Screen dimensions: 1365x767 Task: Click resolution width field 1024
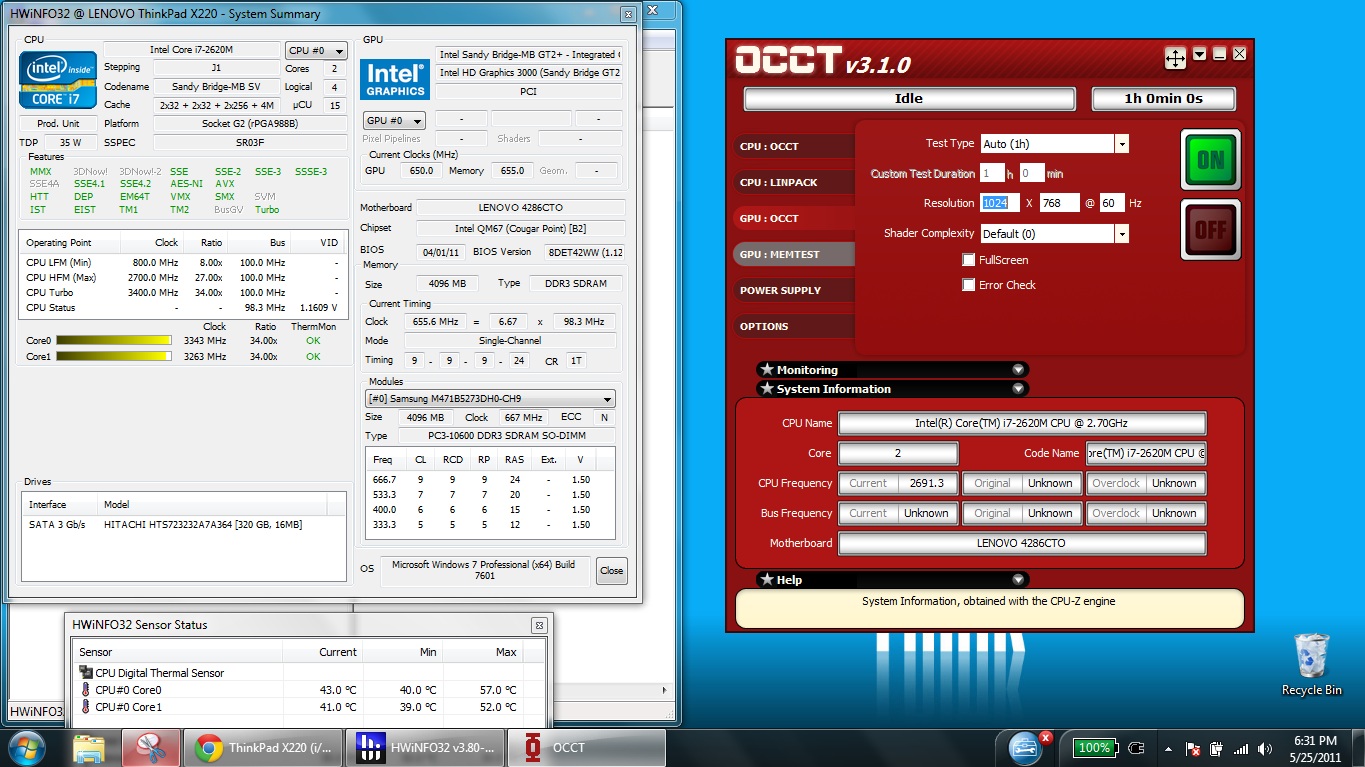(999, 203)
